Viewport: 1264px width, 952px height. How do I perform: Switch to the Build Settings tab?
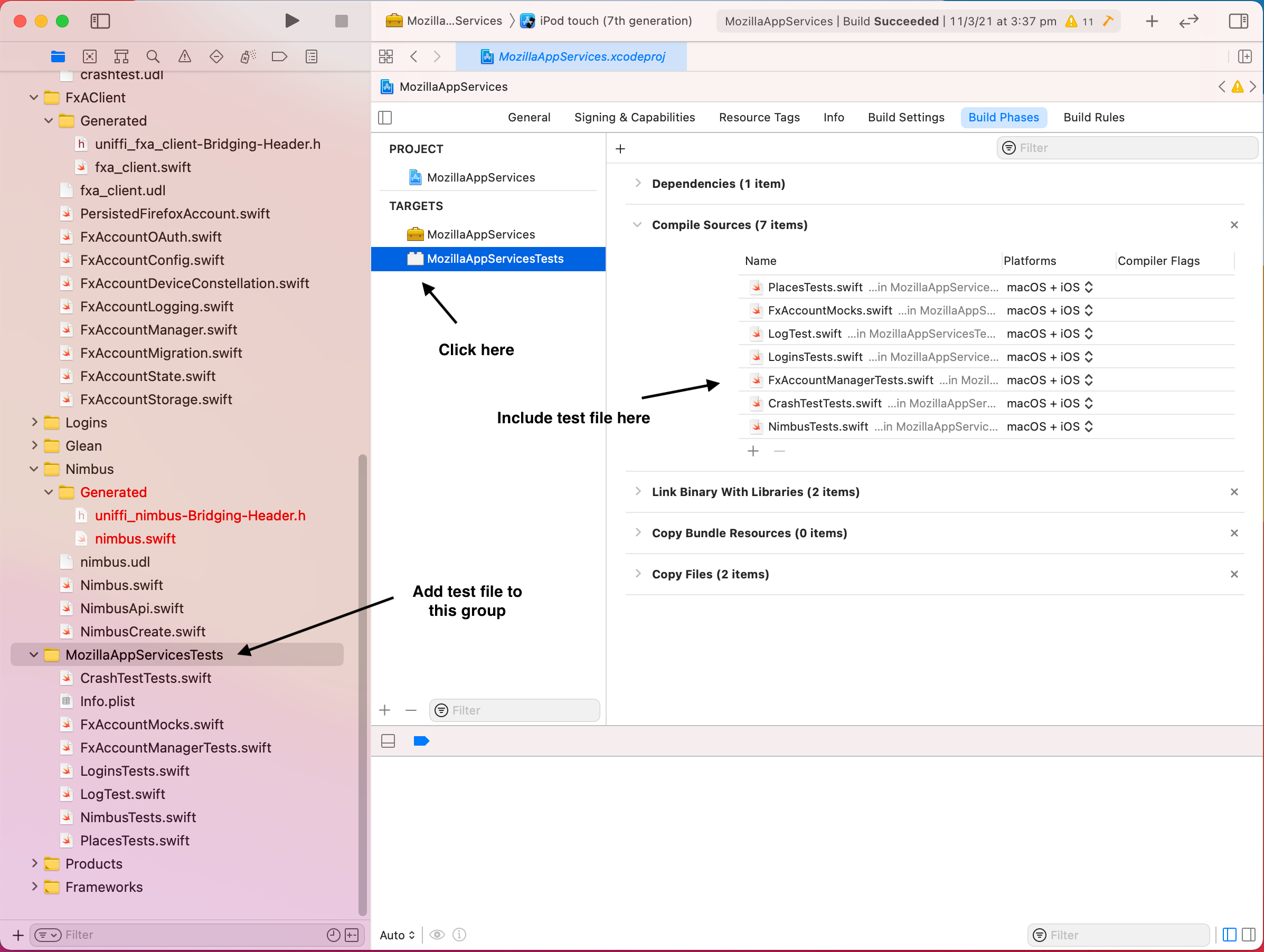[905, 118]
